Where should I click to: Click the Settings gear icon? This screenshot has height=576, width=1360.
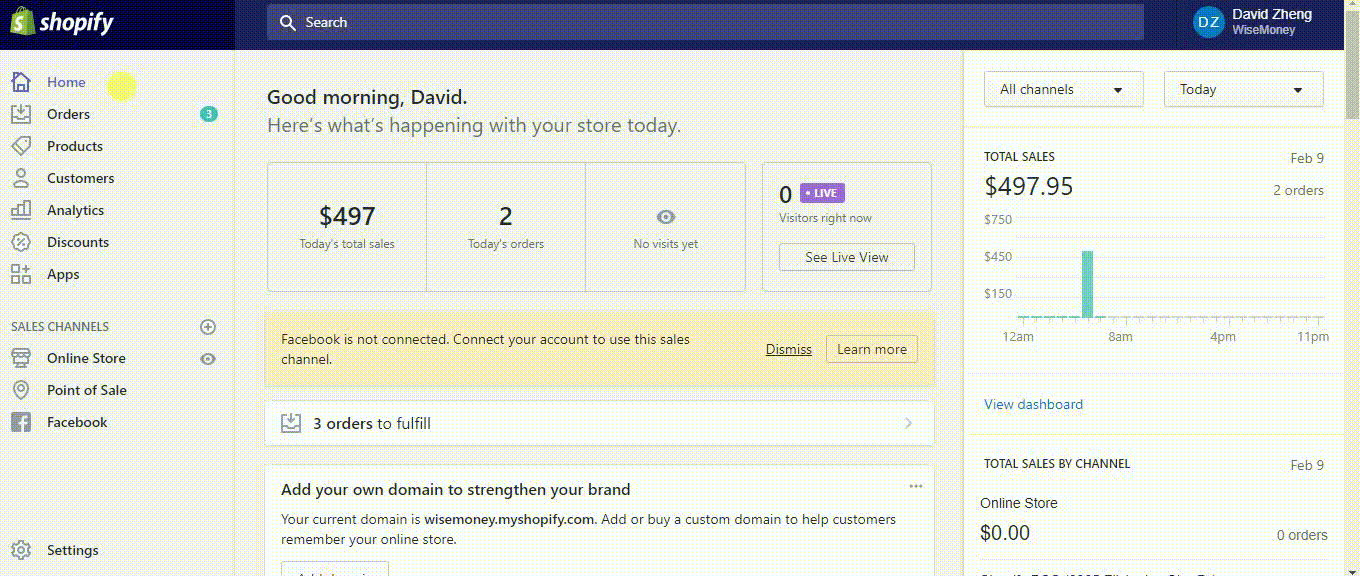tap(20, 550)
